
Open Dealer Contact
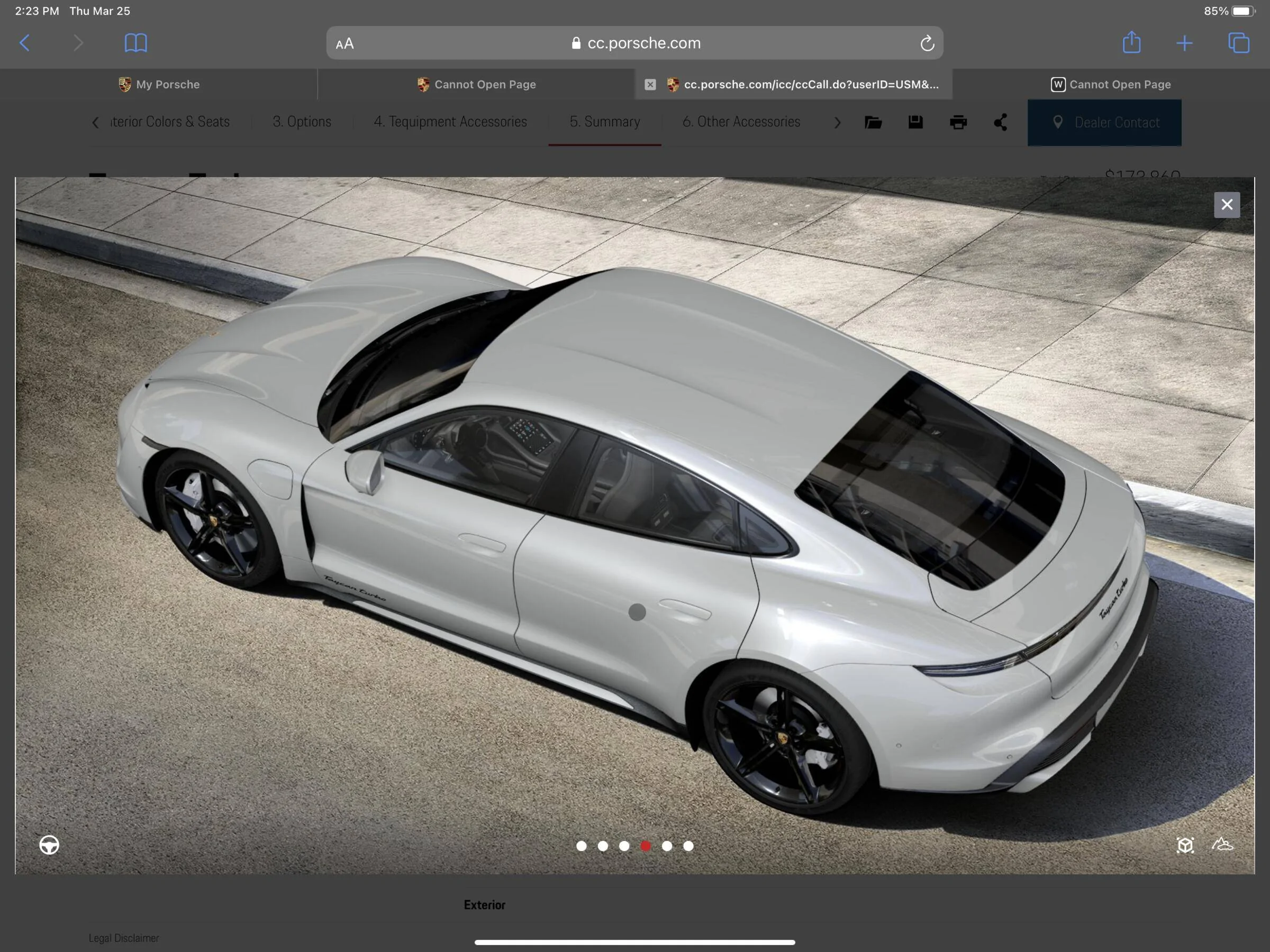(1104, 122)
